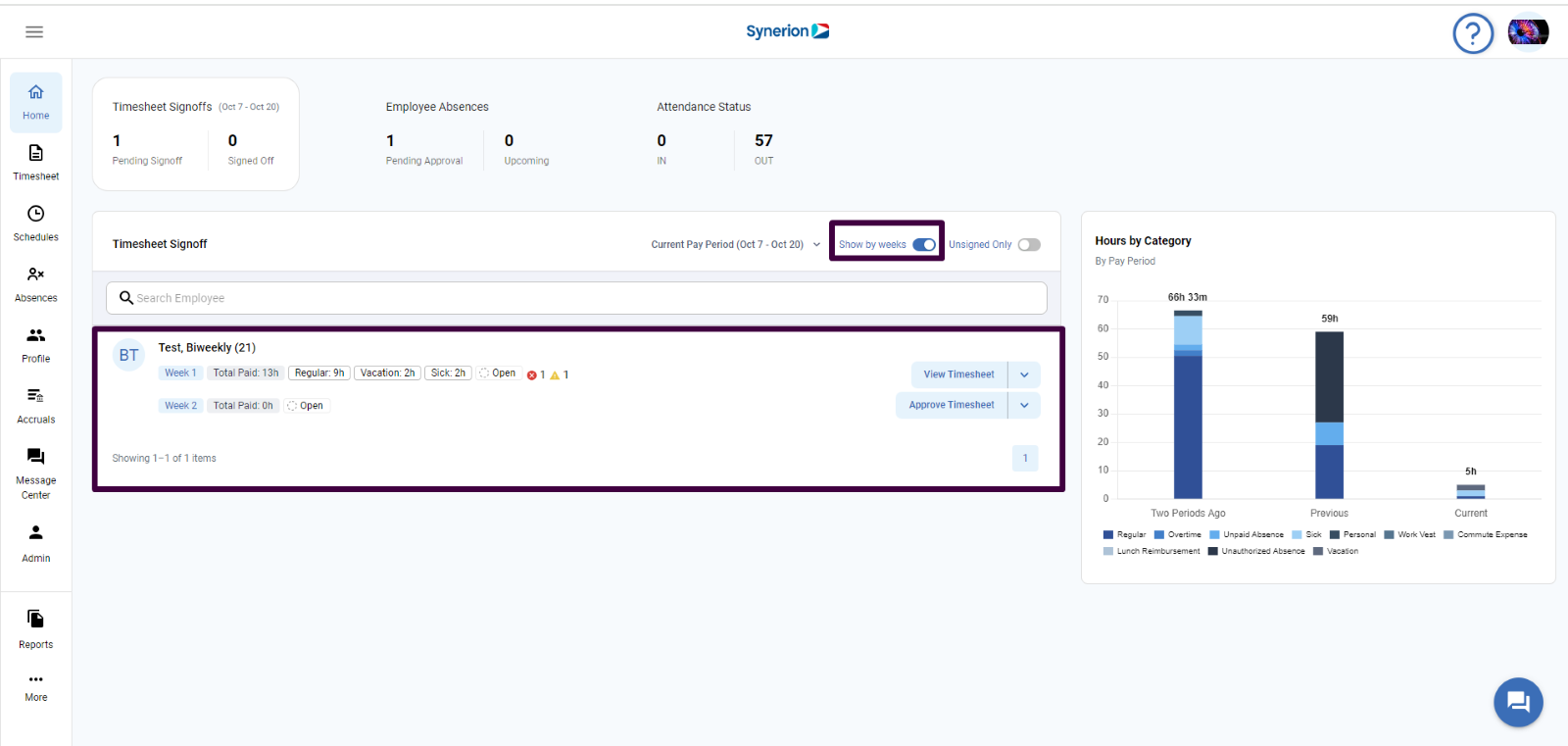Toggle the Work Vest legend item
Viewport: 1568px width, 746px height.
1409,535
